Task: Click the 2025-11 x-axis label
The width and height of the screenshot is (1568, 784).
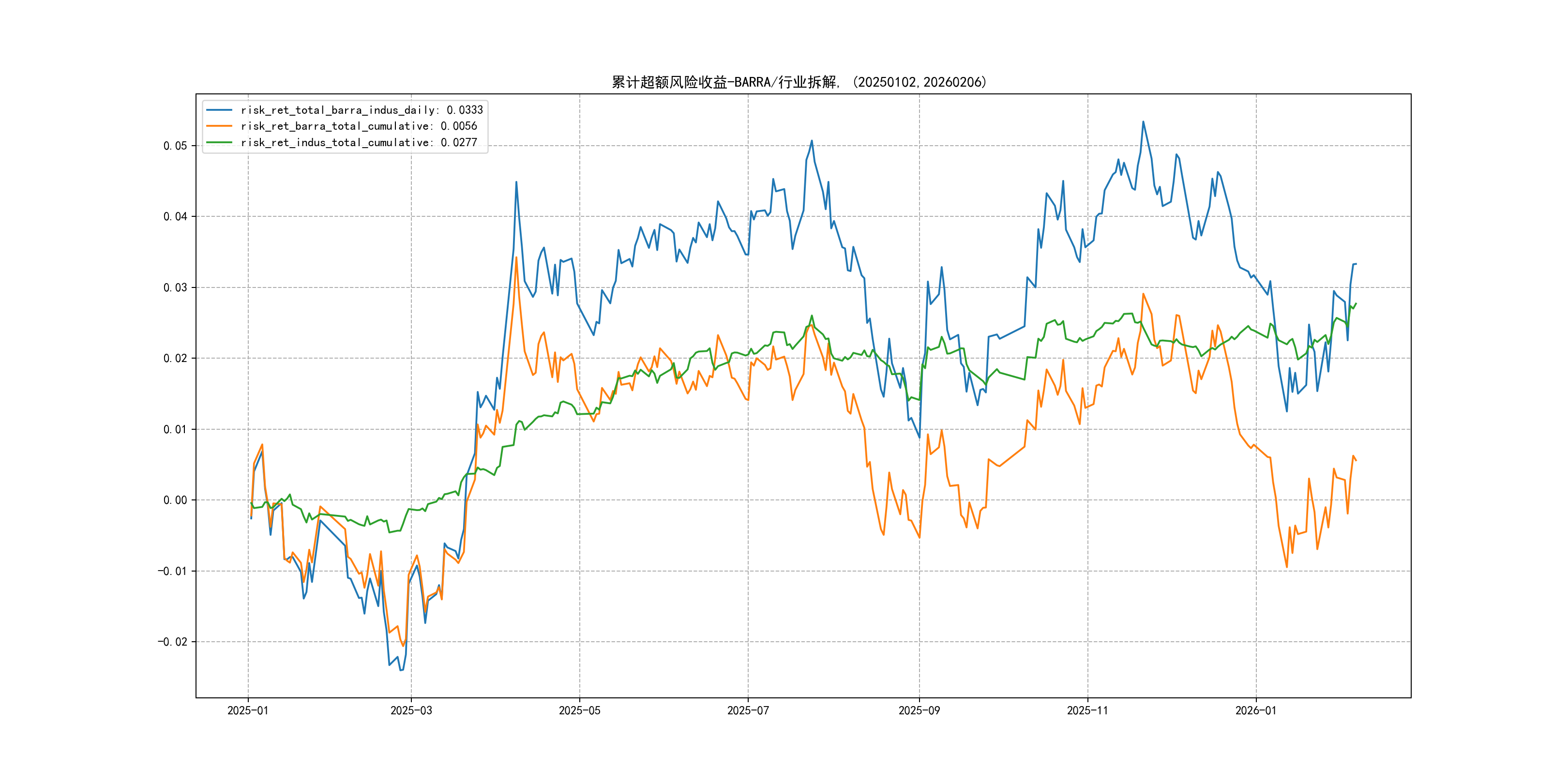Action: [1088, 710]
